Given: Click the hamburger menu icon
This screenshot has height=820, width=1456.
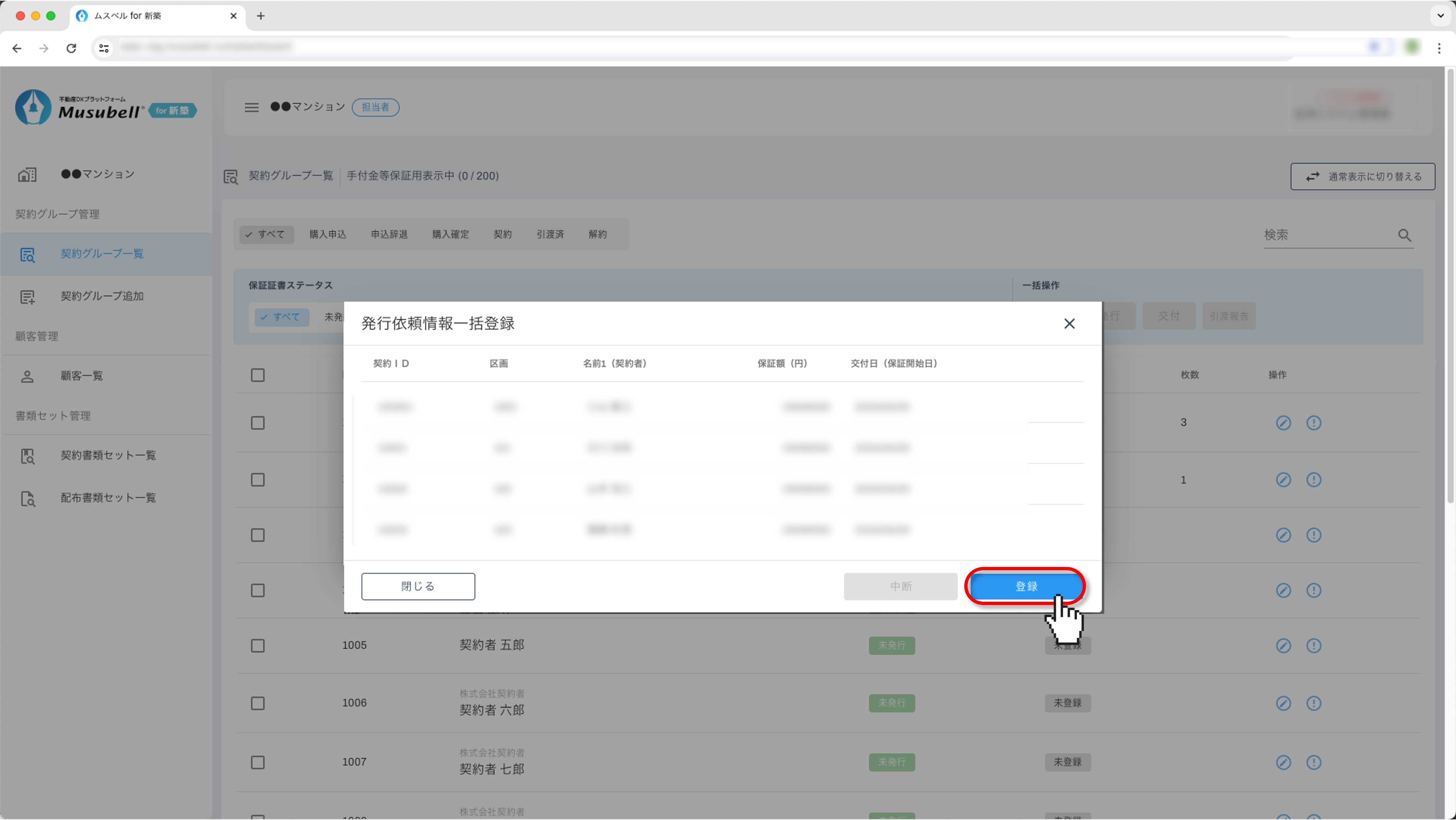Looking at the screenshot, I should 251,108.
